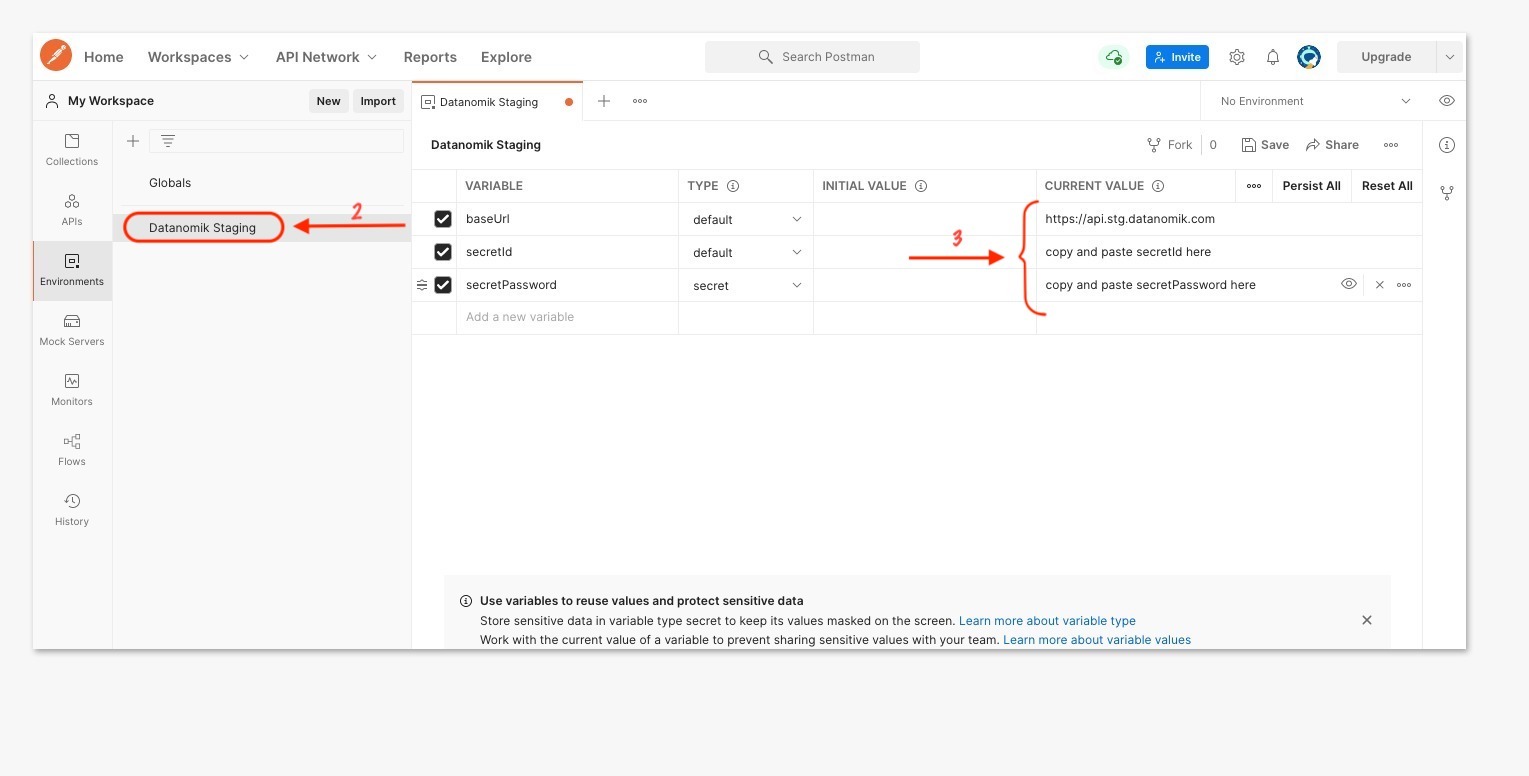
Task: Open the APIs sidebar panel
Action: [72, 209]
